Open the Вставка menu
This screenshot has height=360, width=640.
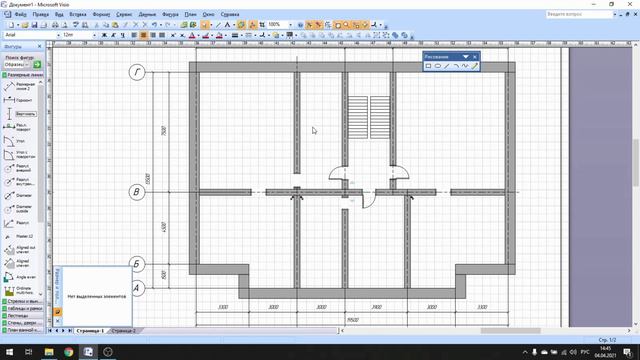click(78, 14)
